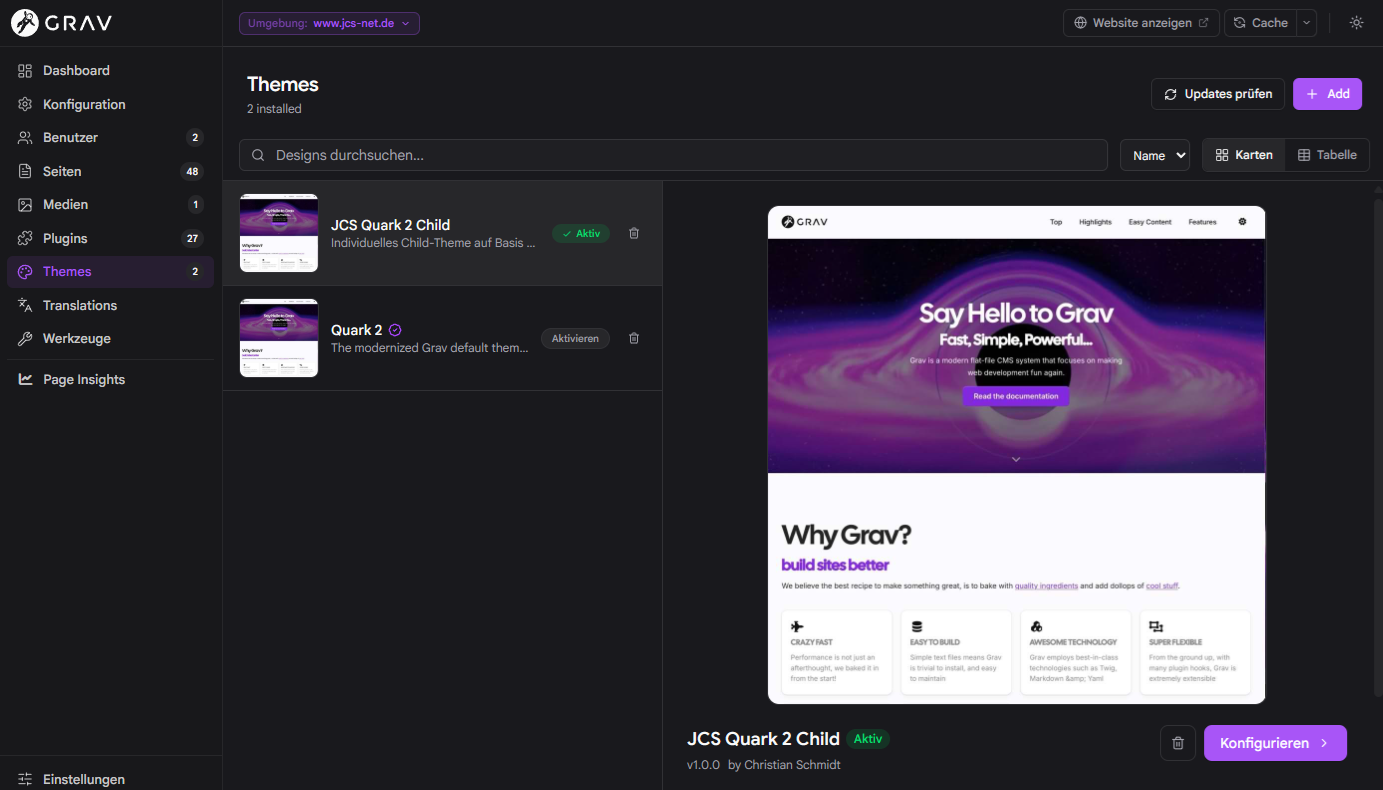The height and width of the screenshot is (790, 1383).
Task: Click "The modernized Grav default theme" description
Action: click(x=430, y=348)
